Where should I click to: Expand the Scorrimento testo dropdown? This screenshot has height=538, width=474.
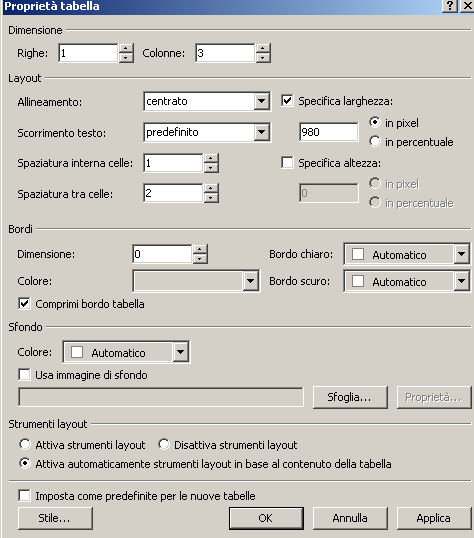tap(262, 132)
